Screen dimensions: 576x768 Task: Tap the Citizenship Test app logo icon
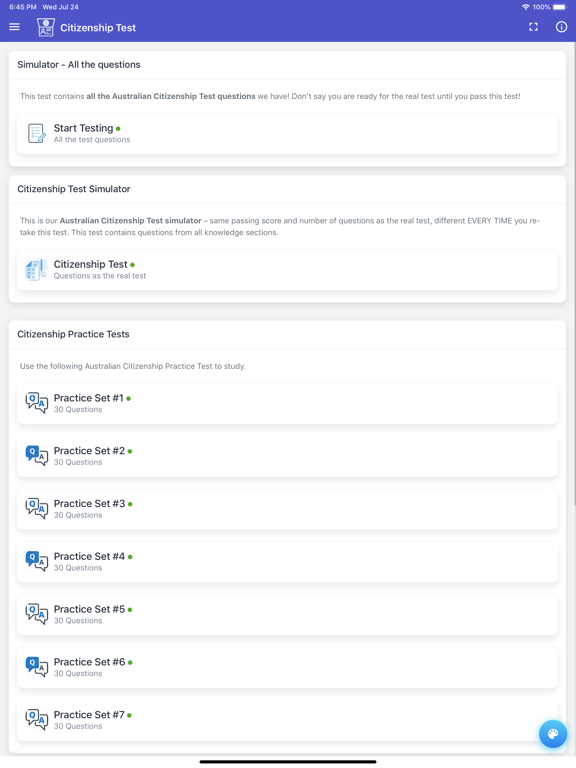click(x=46, y=27)
